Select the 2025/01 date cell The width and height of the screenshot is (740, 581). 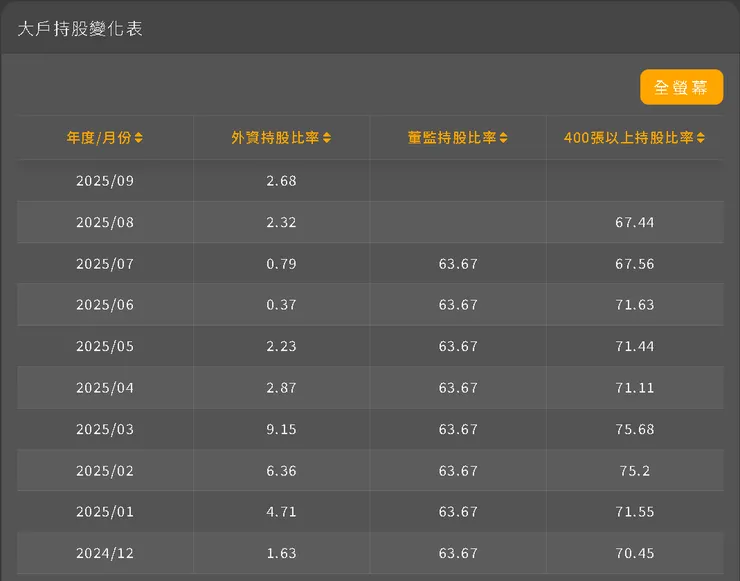click(x=105, y=512)
